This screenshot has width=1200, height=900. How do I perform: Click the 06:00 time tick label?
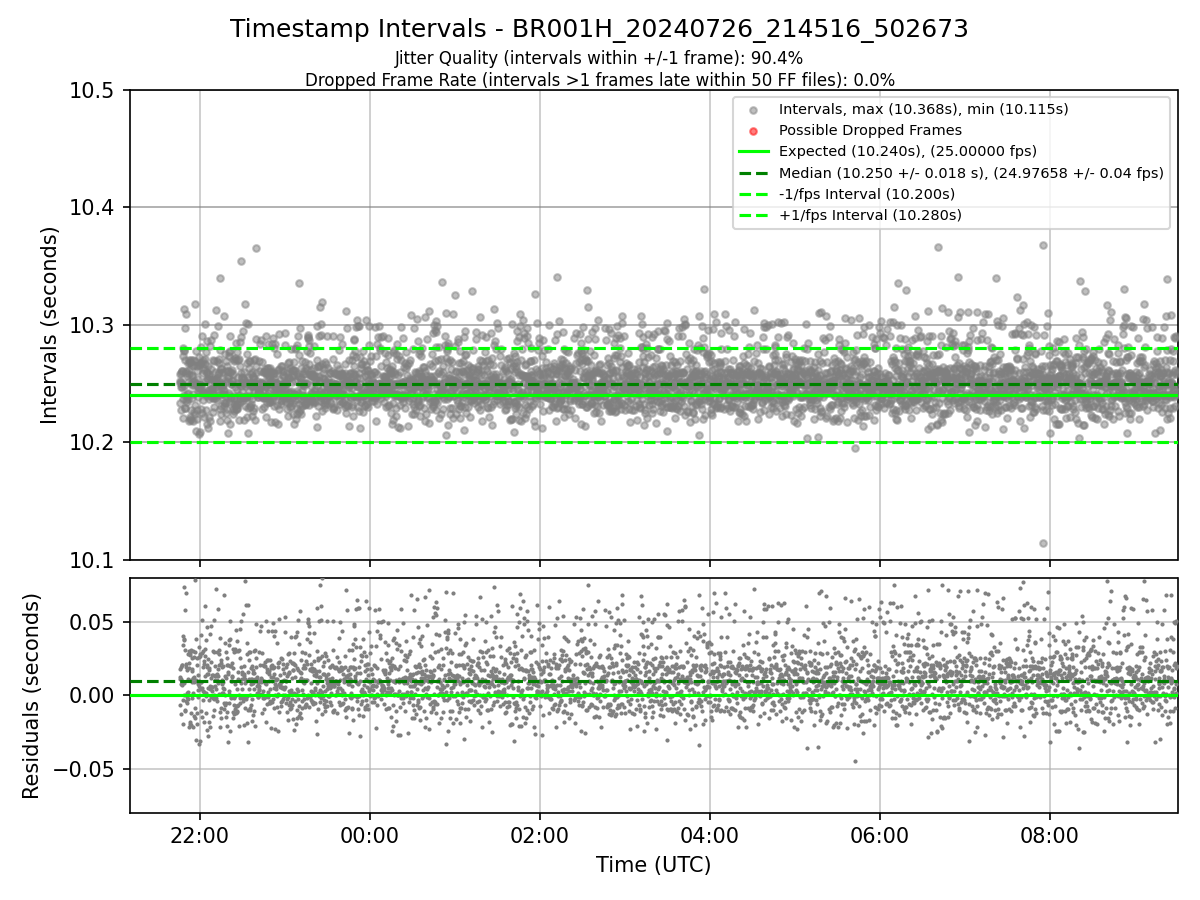pyautogui.click(x=880, y=835)
